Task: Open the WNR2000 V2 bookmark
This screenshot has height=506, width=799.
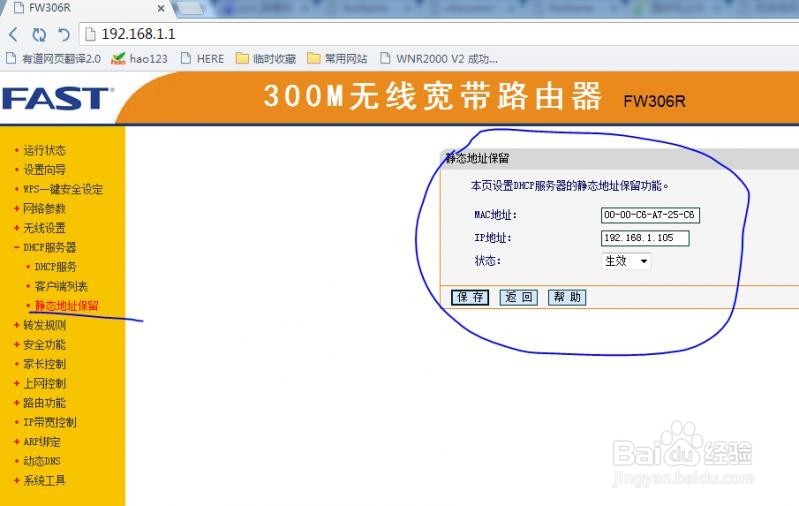Action: pos(439,59)
